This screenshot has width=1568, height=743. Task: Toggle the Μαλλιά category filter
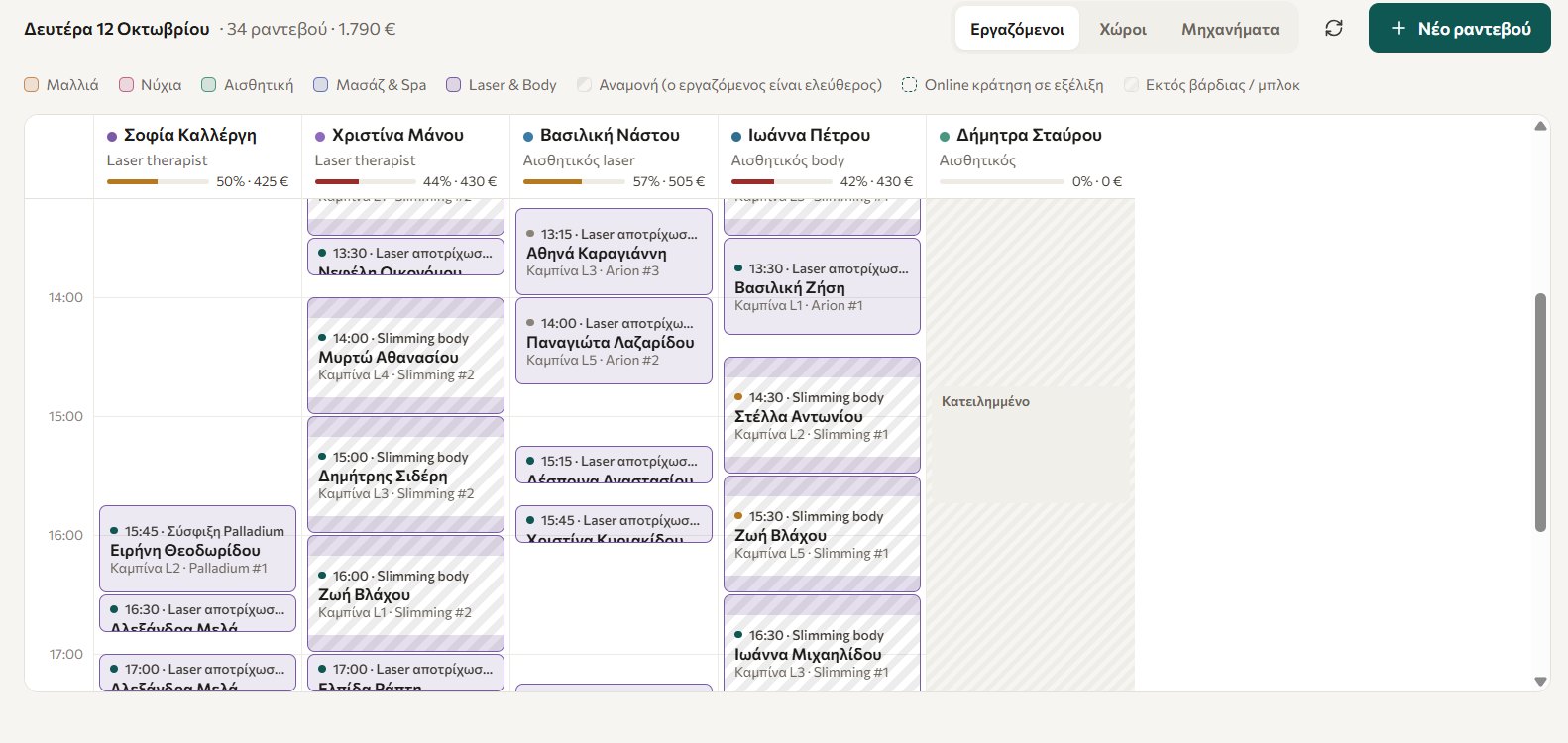pyautogui.click(x=61, y=85)
